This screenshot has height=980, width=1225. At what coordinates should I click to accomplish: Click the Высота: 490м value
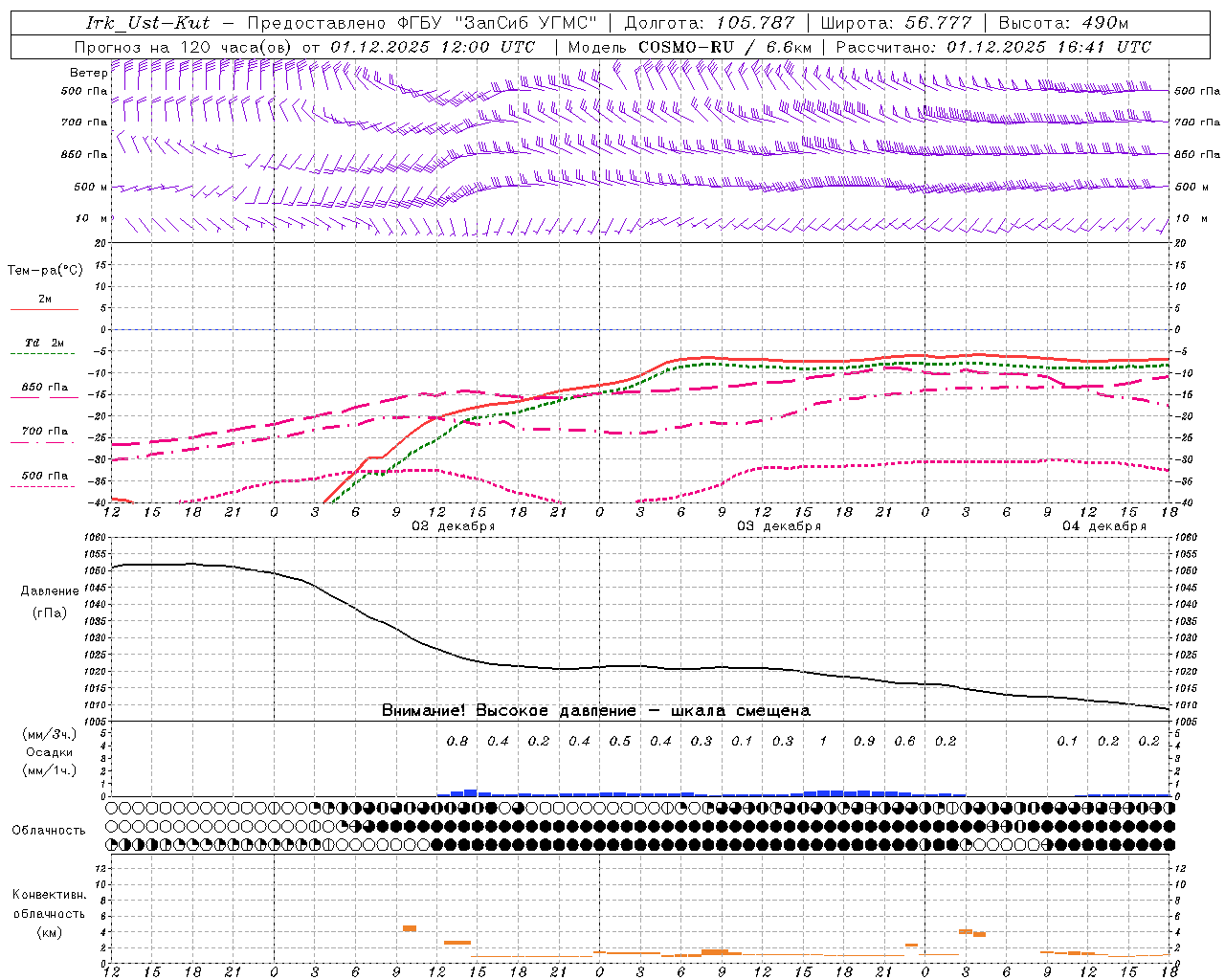(x=1063, y=23)
